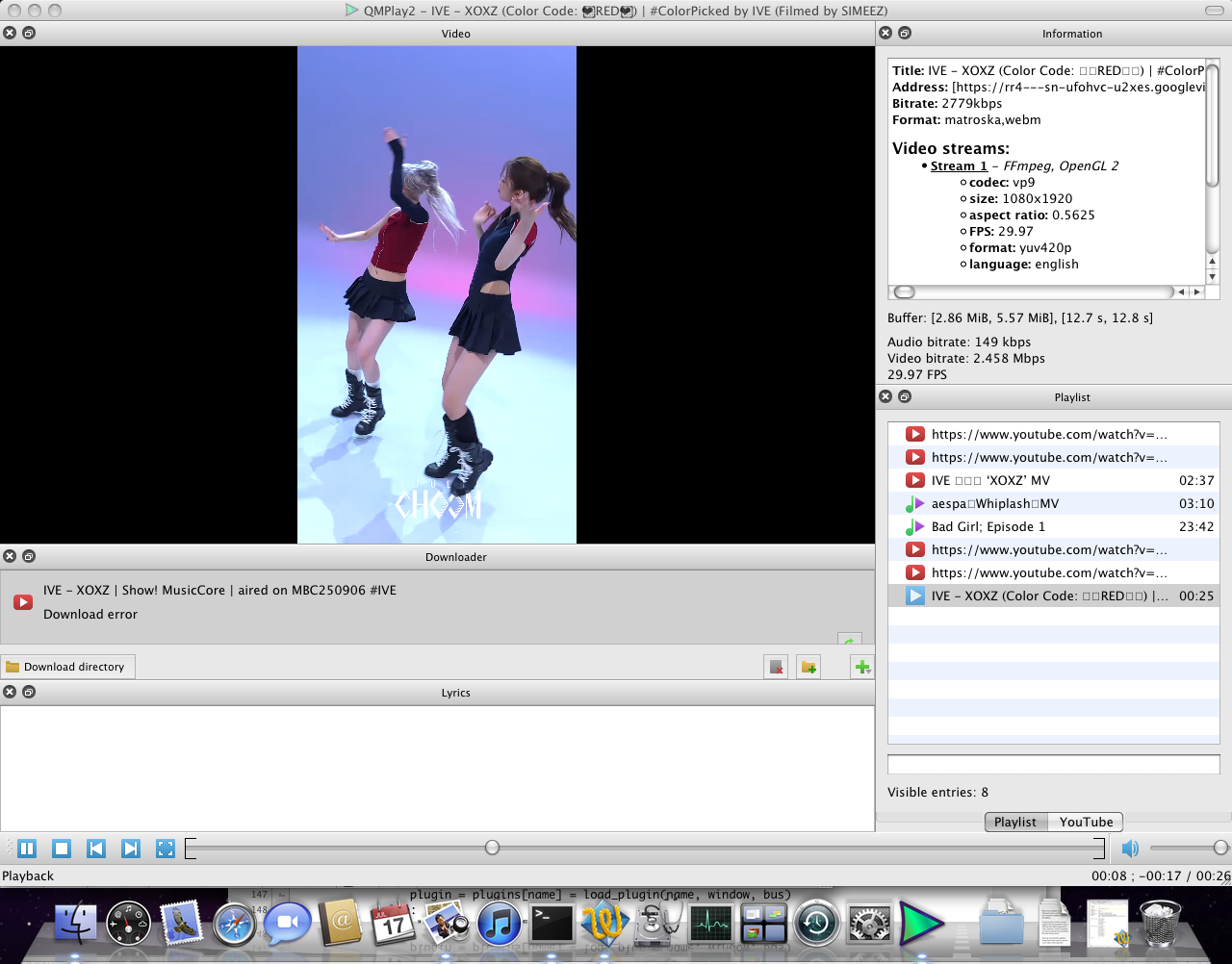1232x964 pixels.
Task: Open Safari from the Dock
Action: click(234, 924)
